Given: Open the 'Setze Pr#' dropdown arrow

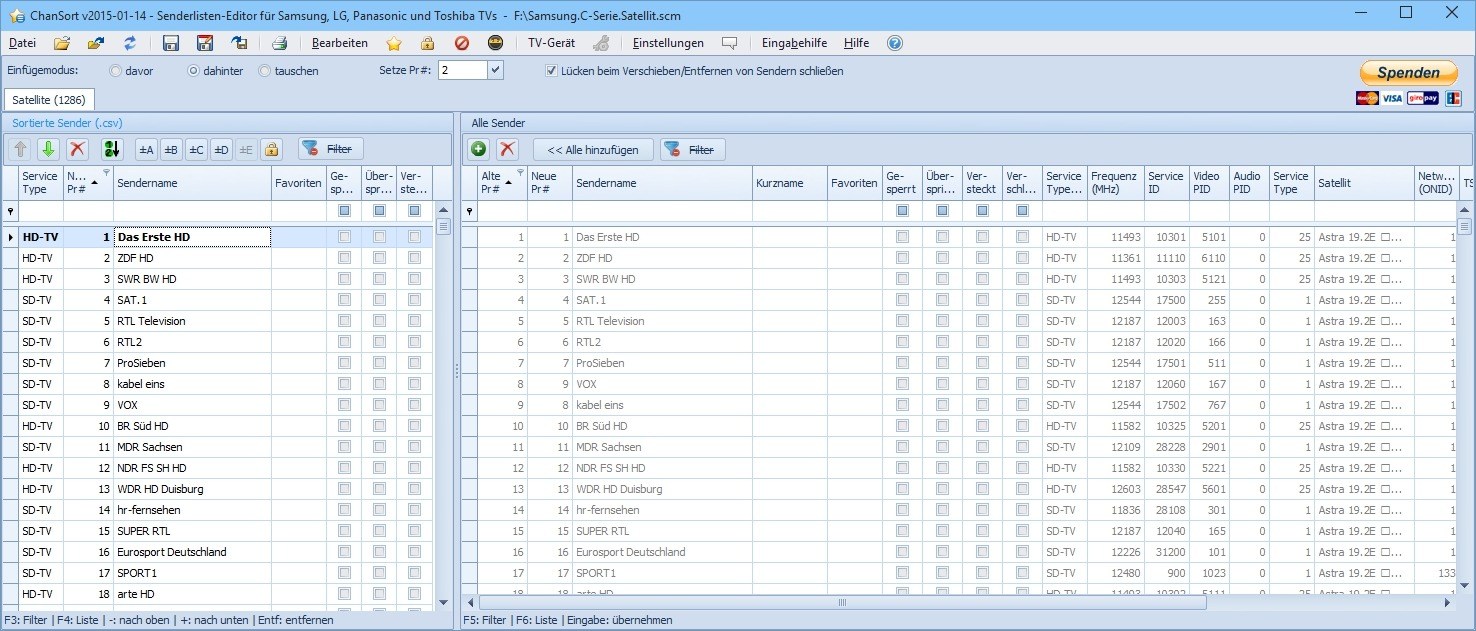Looking at the screenshot, I should tap(496, 70).
